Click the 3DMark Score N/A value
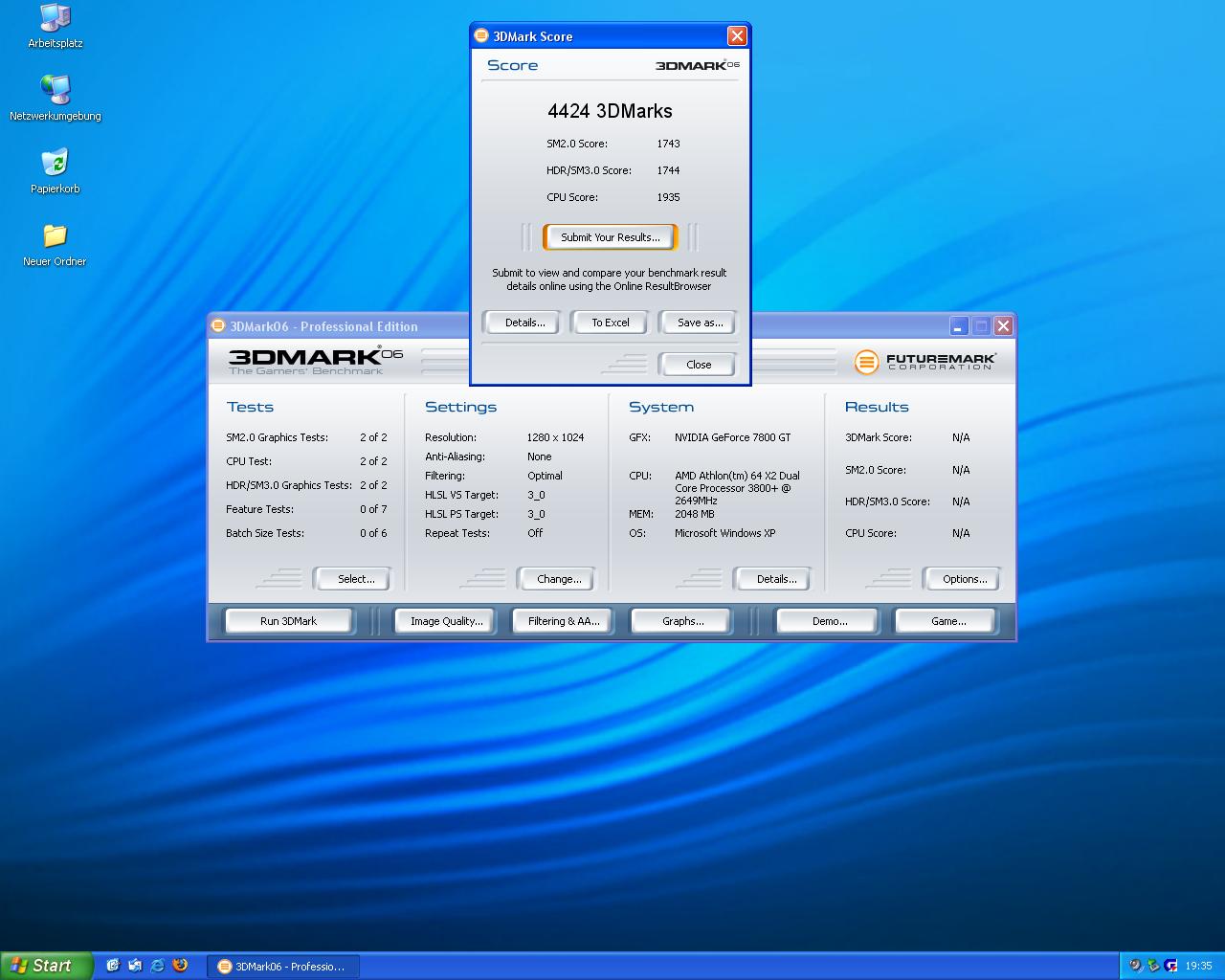The image size is (1225, 980). click(961, 437)
